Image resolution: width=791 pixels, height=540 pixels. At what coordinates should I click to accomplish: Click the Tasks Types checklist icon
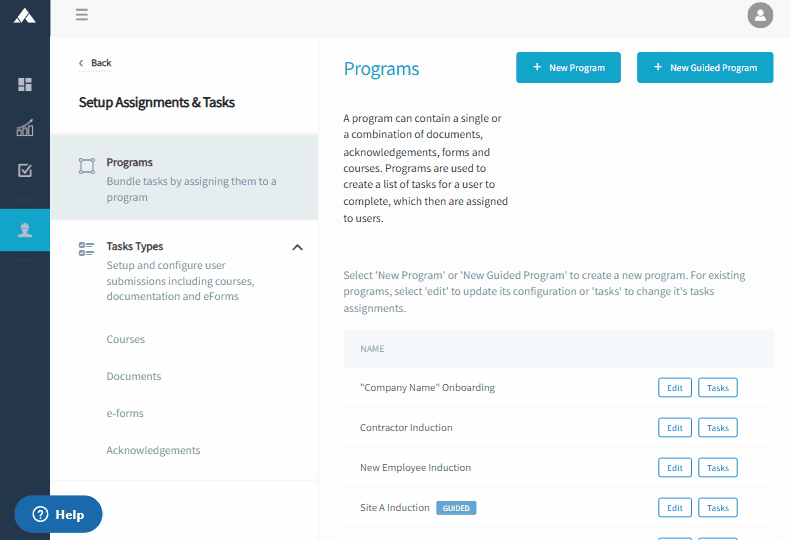tap(86, 249)
